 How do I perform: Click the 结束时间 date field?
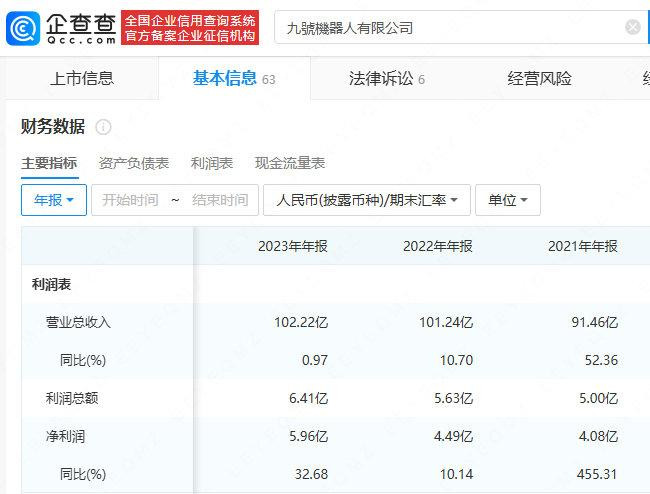pyautogui.click(x=220, y=200)
